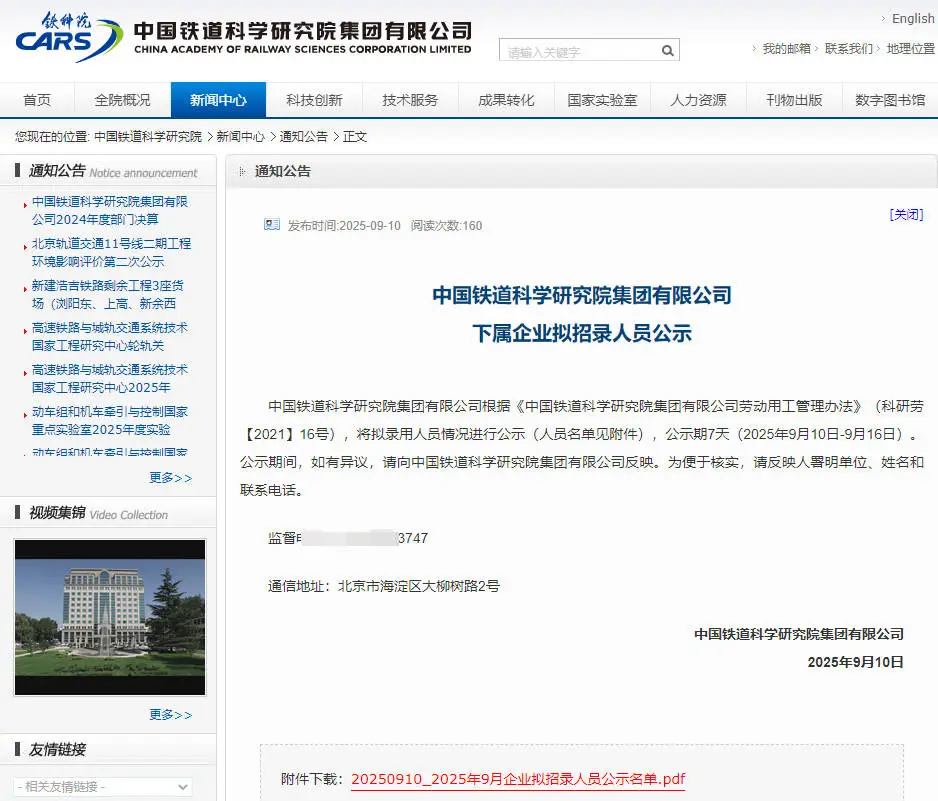Expand 相关友情链接 dropdown

point(103,787)
